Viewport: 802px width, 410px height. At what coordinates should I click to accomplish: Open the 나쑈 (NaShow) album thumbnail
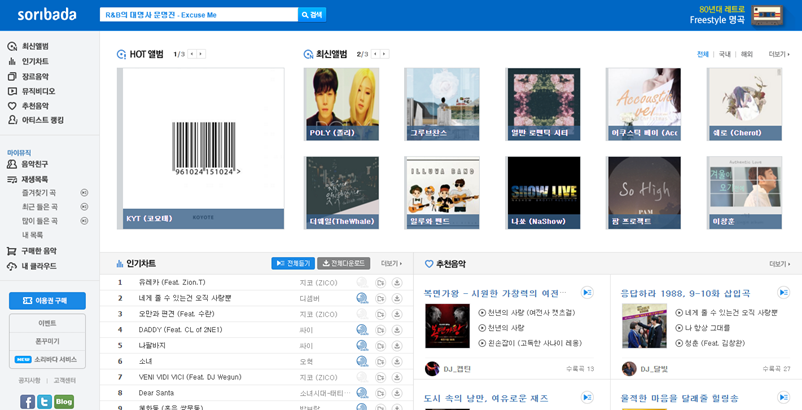click(543, 193)
